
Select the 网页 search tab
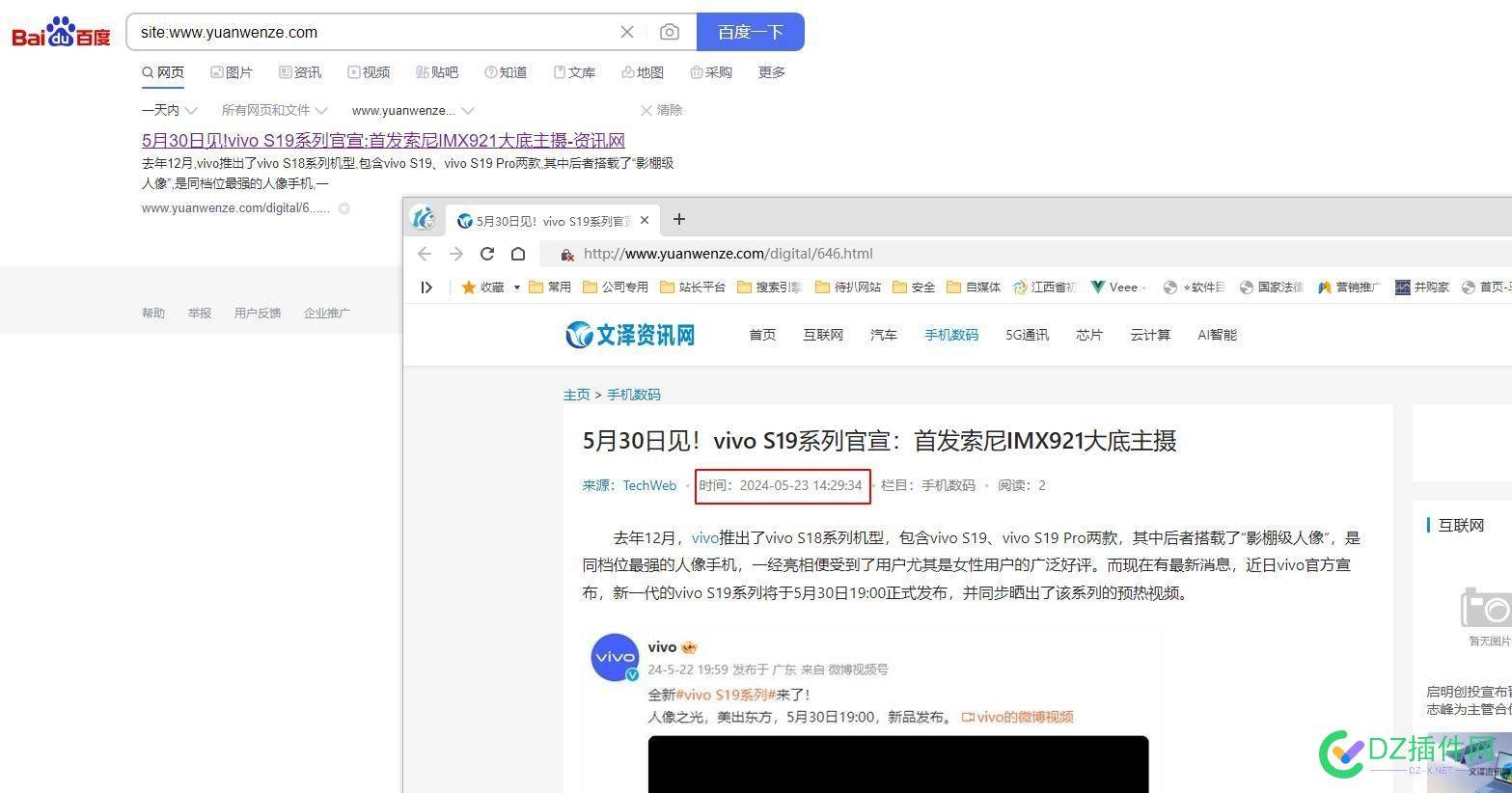(163, 72)
